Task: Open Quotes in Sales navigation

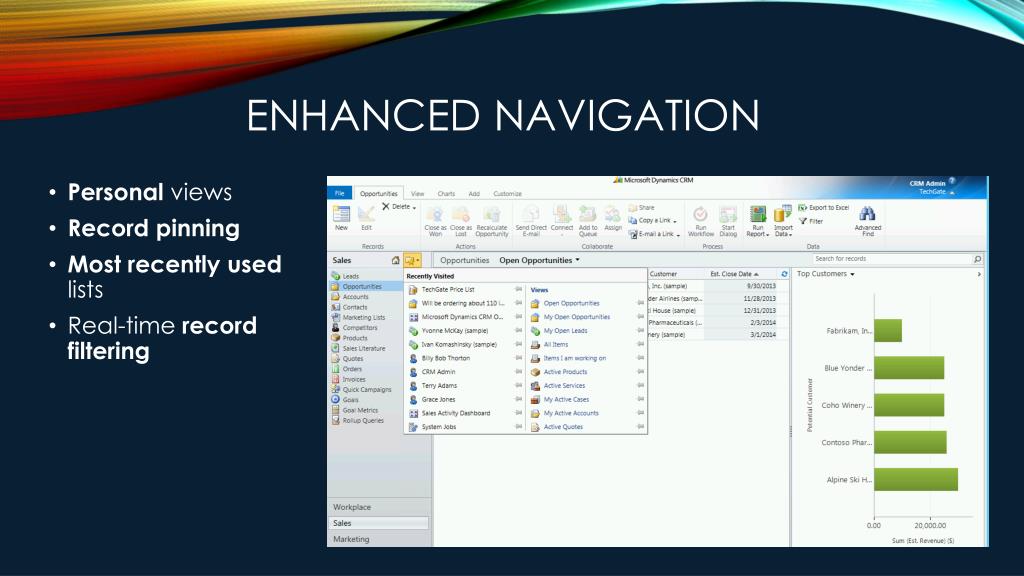Action: pos(347,359)
